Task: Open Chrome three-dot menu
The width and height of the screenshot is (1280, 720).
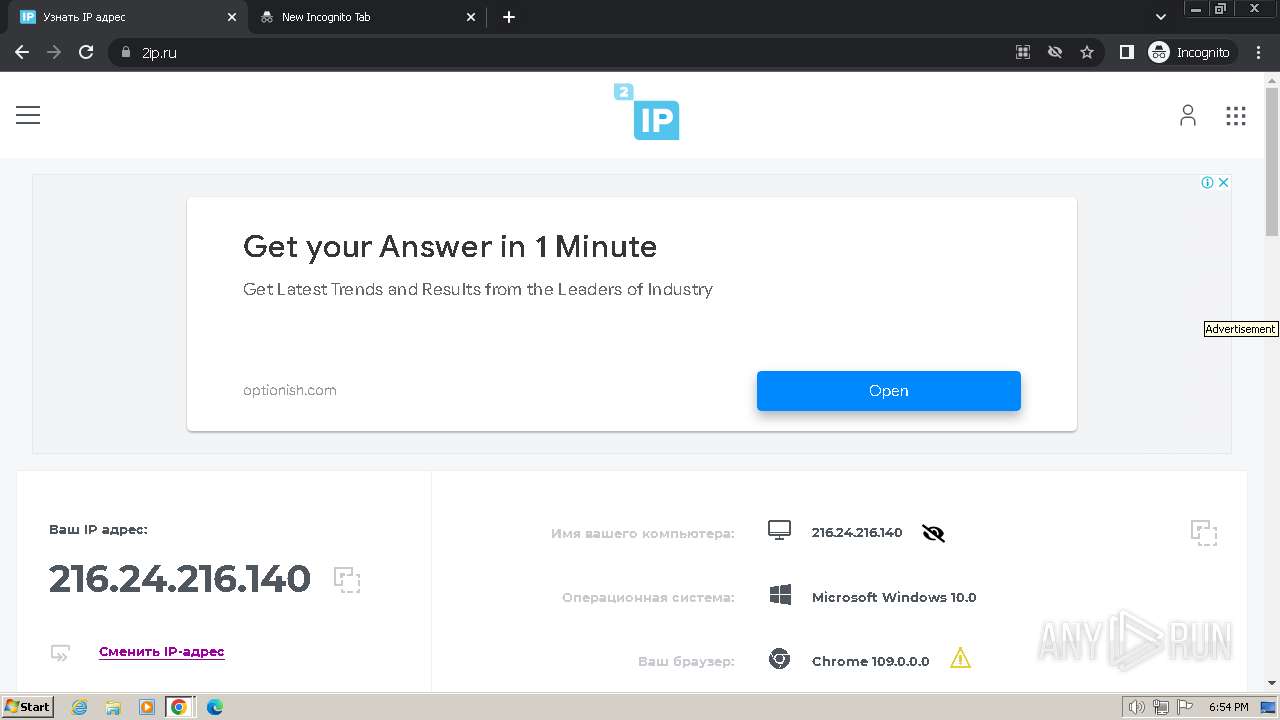Action: (1259, 52)
